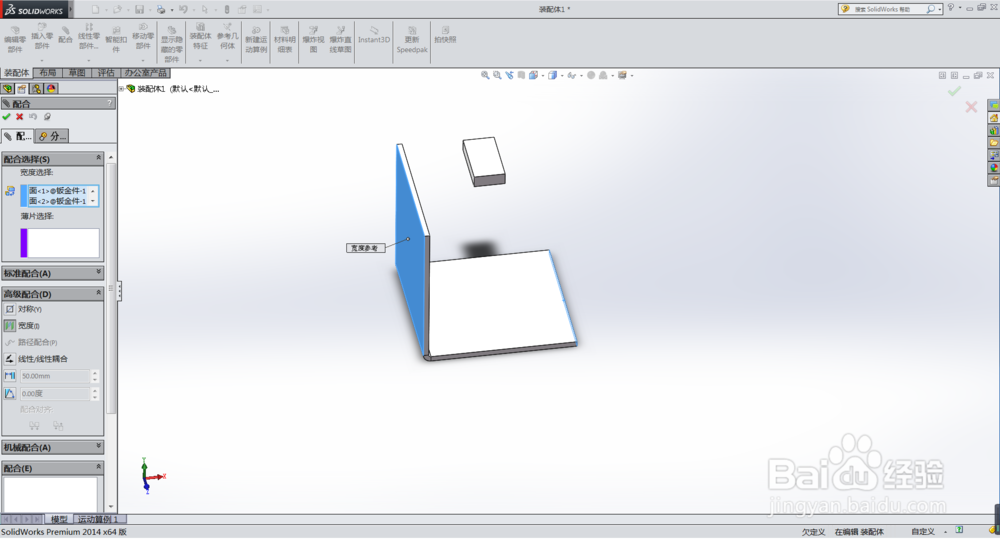Switch to the 装配体 ribbon tab
This screenshot has height=540, width=1000.
[x=16, y=73]
